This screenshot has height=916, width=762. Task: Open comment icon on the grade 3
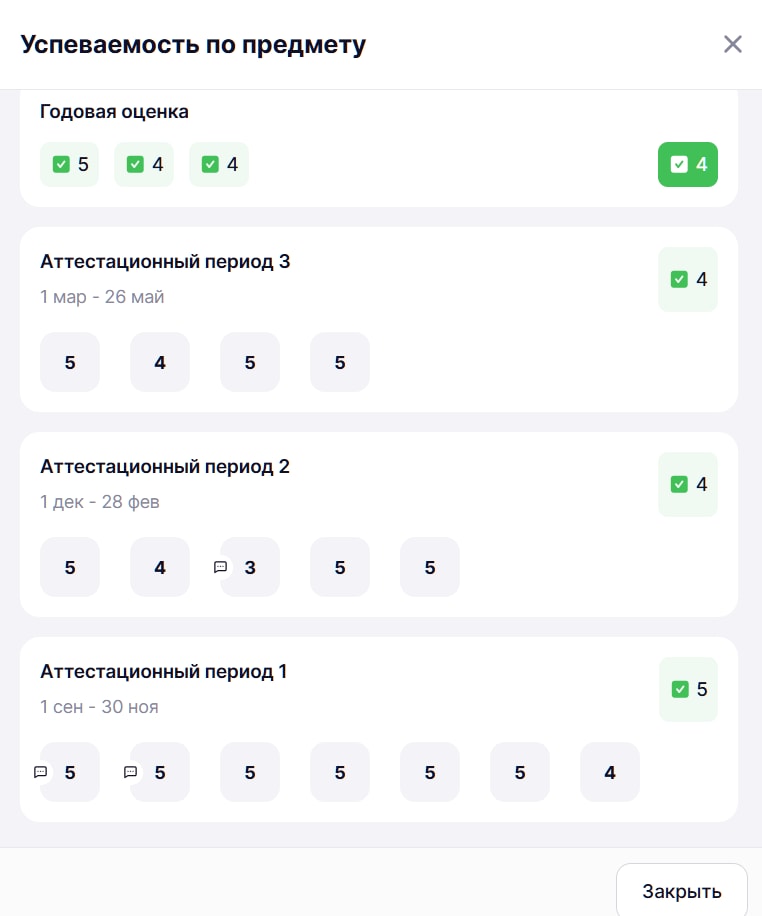click(220, 567)
